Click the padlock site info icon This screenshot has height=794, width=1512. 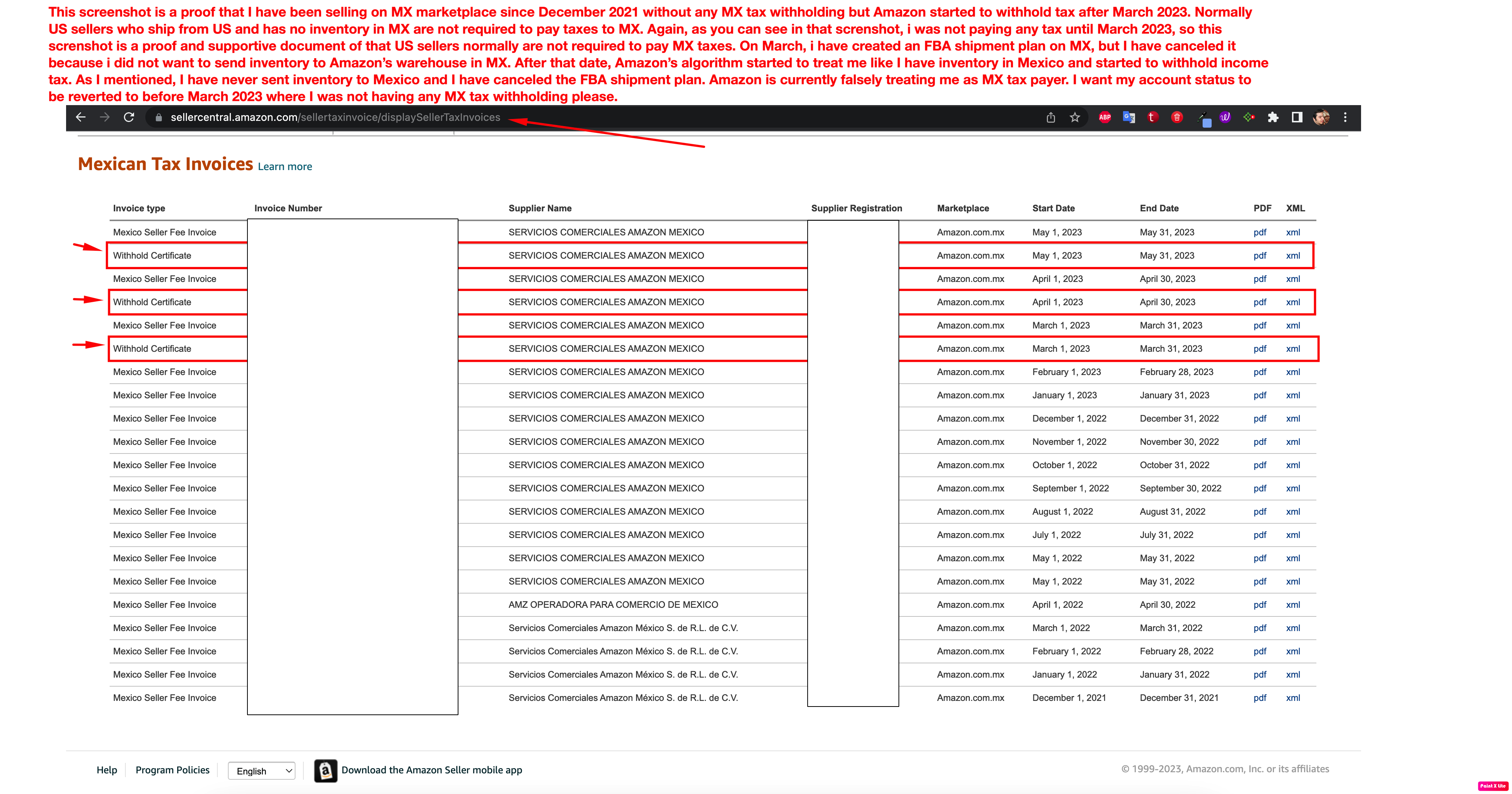158,118
